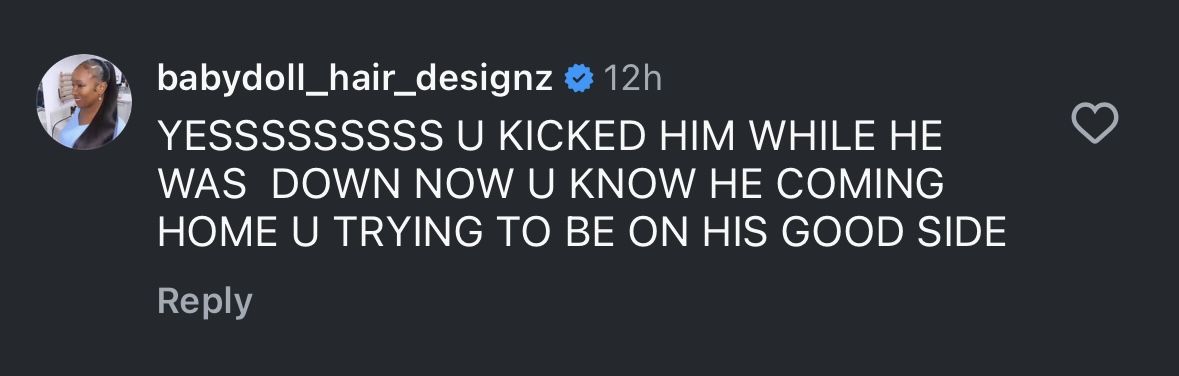Open the babydoll_hair_designz username link
This screenshot has width=1179, height=376.
pyautogui.click(x=355, y=79)
